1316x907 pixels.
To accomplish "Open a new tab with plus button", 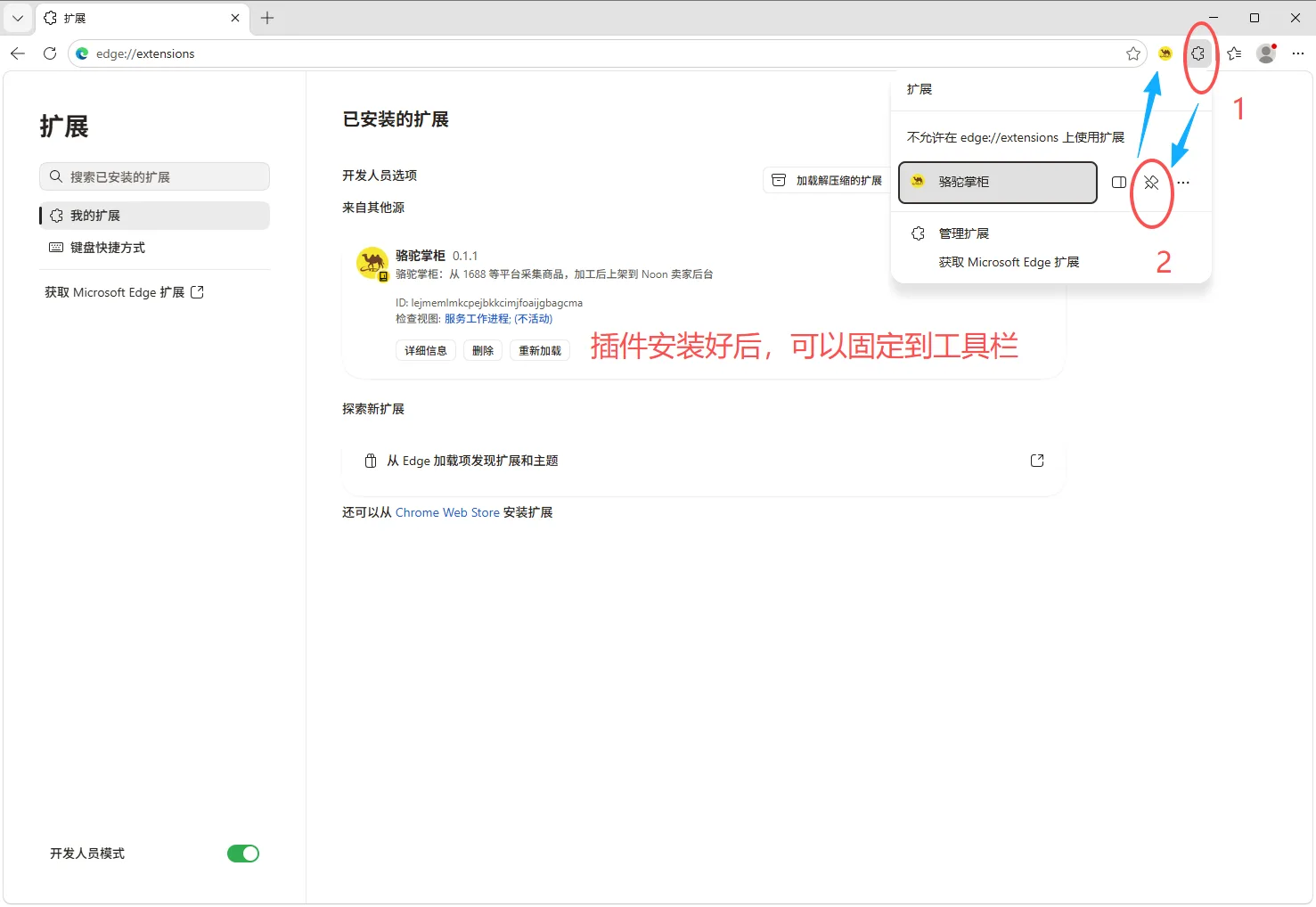I will pyautogui.click(x=267, y=18).
